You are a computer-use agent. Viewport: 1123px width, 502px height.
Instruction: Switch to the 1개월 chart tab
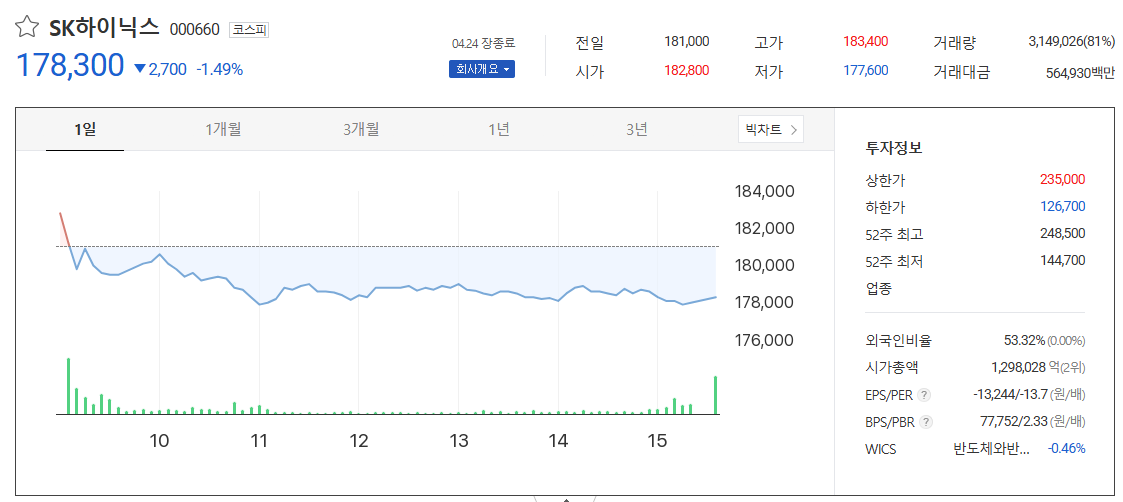223,130
